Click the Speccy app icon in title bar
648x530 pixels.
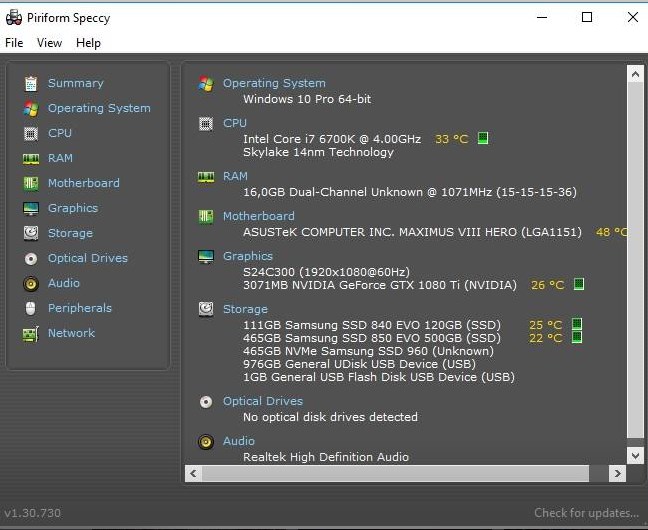tap(14, 17)
